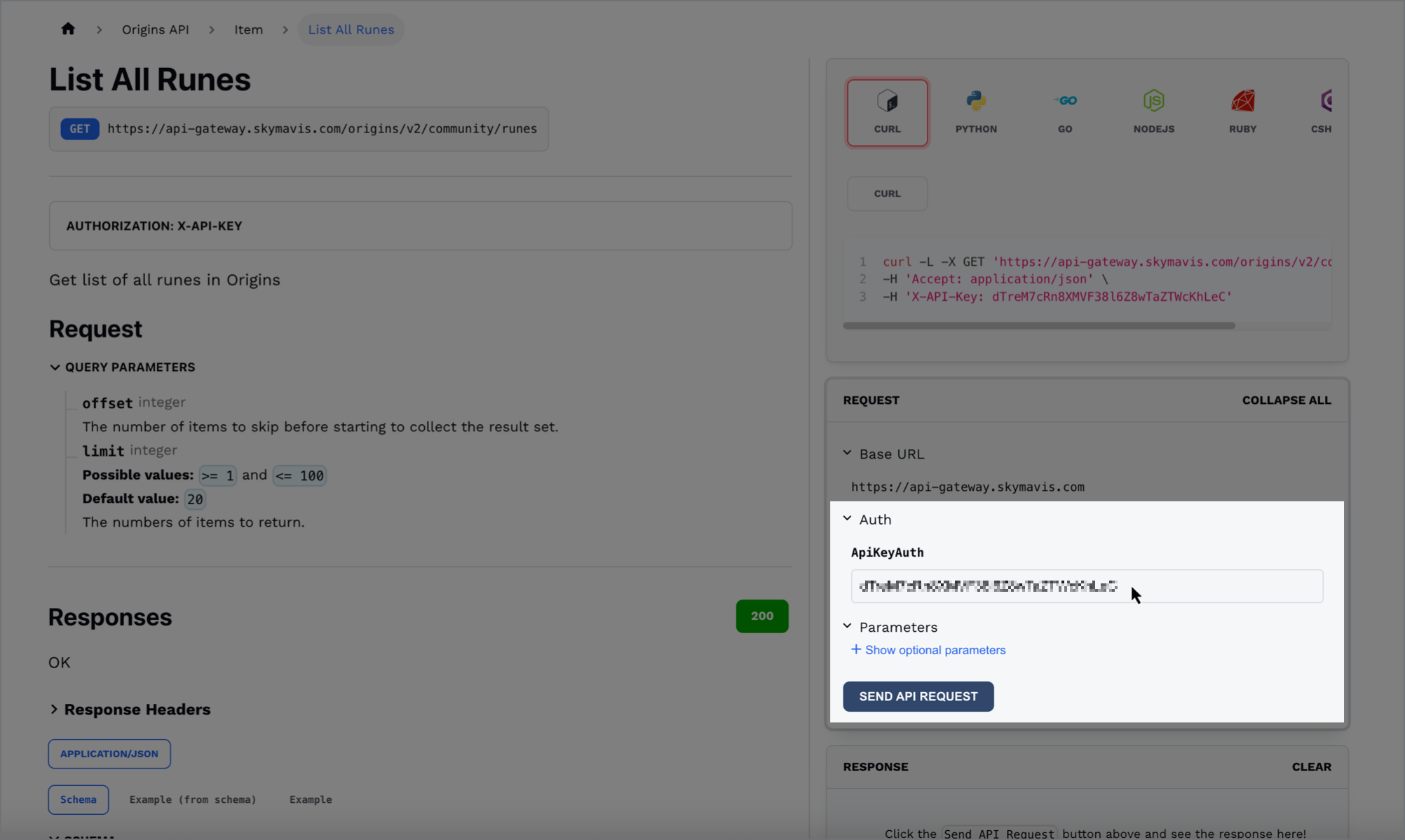Select the NodeJS language icon
The width and height of the screenshot is (1405, 840).
pyautogui.click(x=1154, y=112)
